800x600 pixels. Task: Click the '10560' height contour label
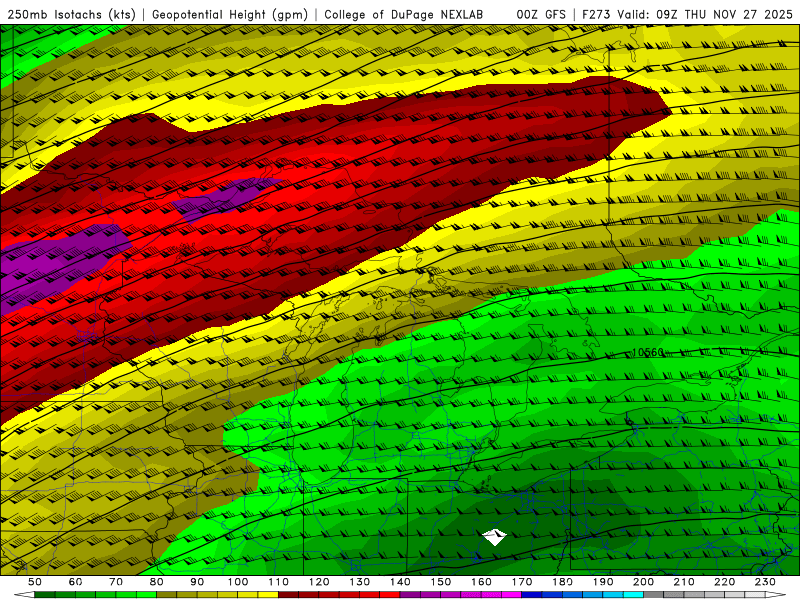(x=648, y=352)
